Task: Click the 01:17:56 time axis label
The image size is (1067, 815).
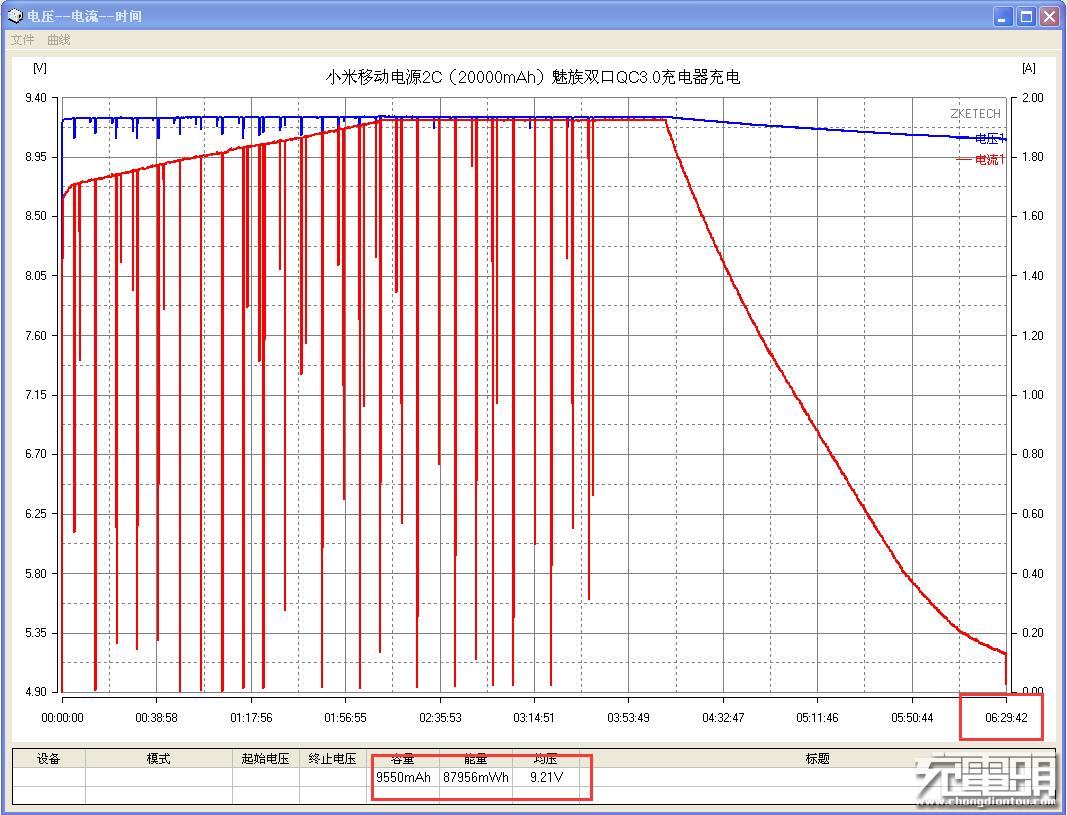Action: tap(250, 718)
